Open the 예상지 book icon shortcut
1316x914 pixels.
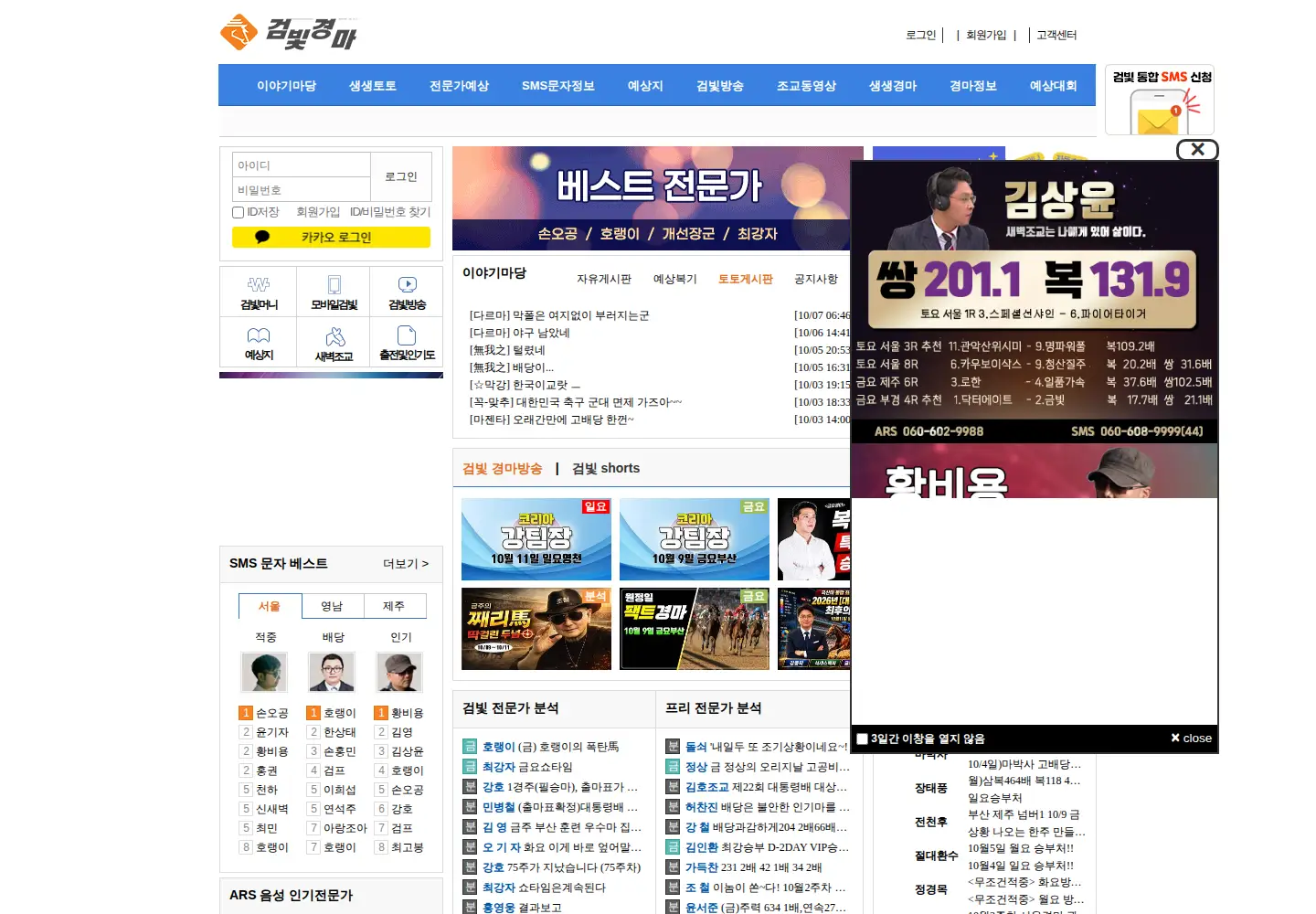(x=259, y=343)
